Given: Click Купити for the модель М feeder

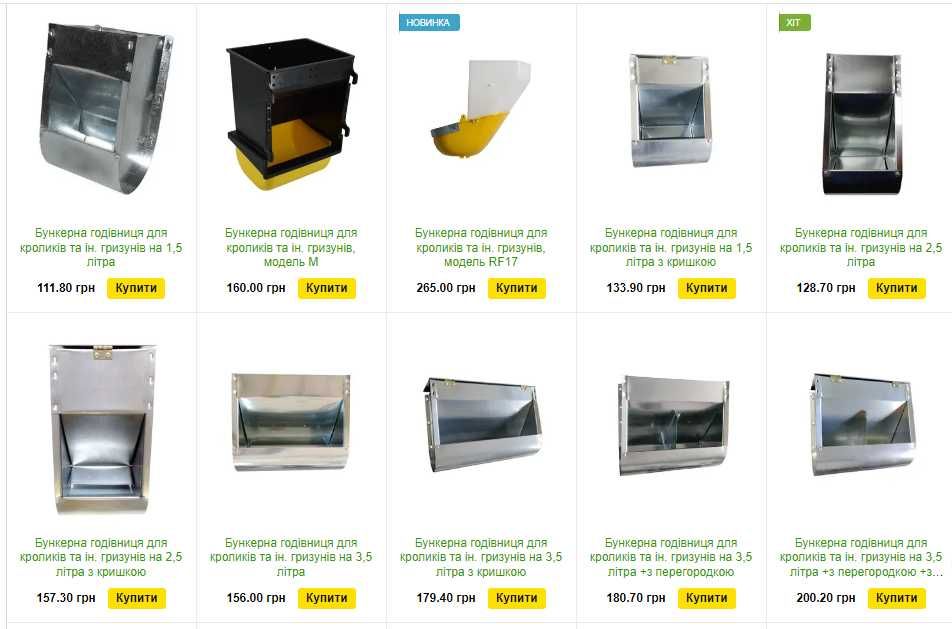Looking at the screenshot, I should pos(327,288).
